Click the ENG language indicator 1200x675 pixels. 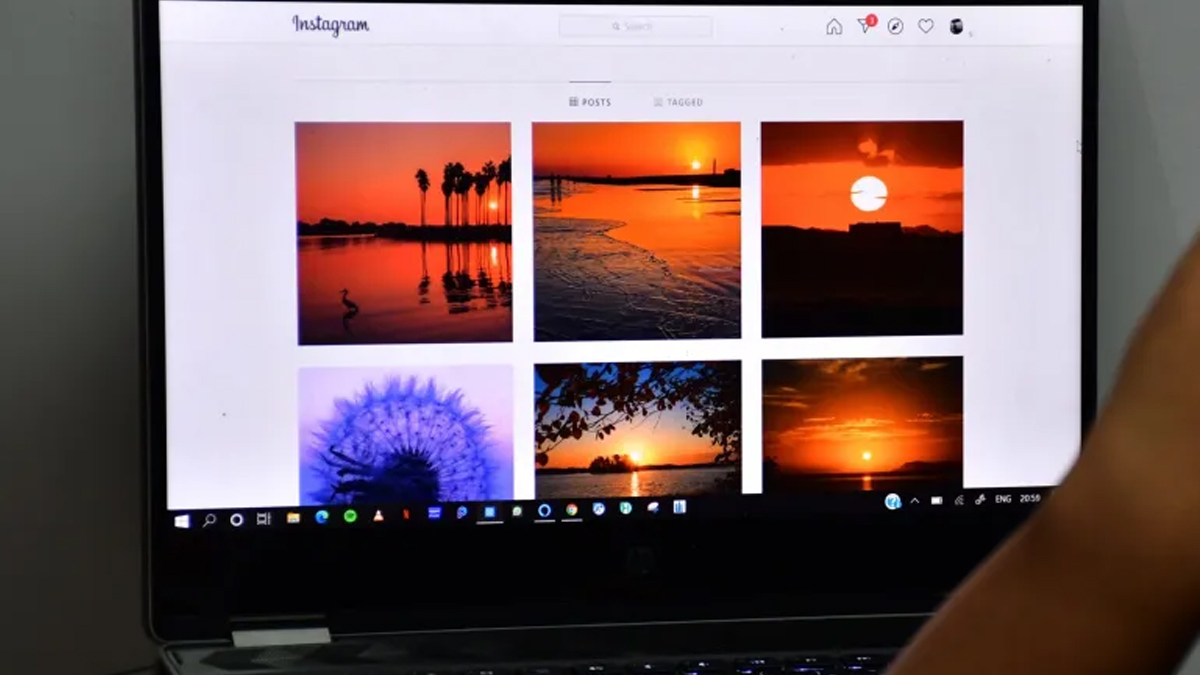point(1003,499)
